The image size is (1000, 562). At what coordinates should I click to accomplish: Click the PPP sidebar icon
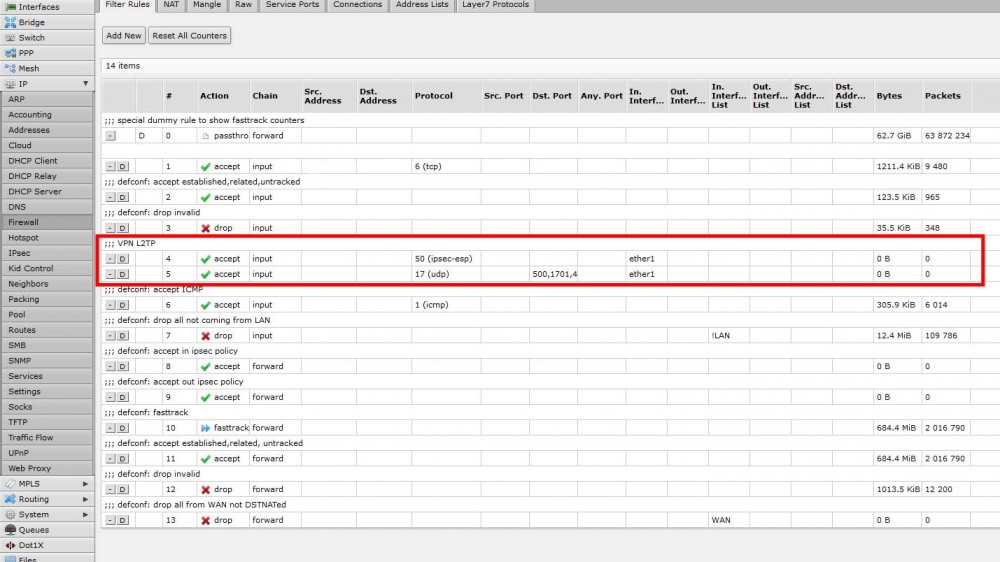(x=11, y=53)
